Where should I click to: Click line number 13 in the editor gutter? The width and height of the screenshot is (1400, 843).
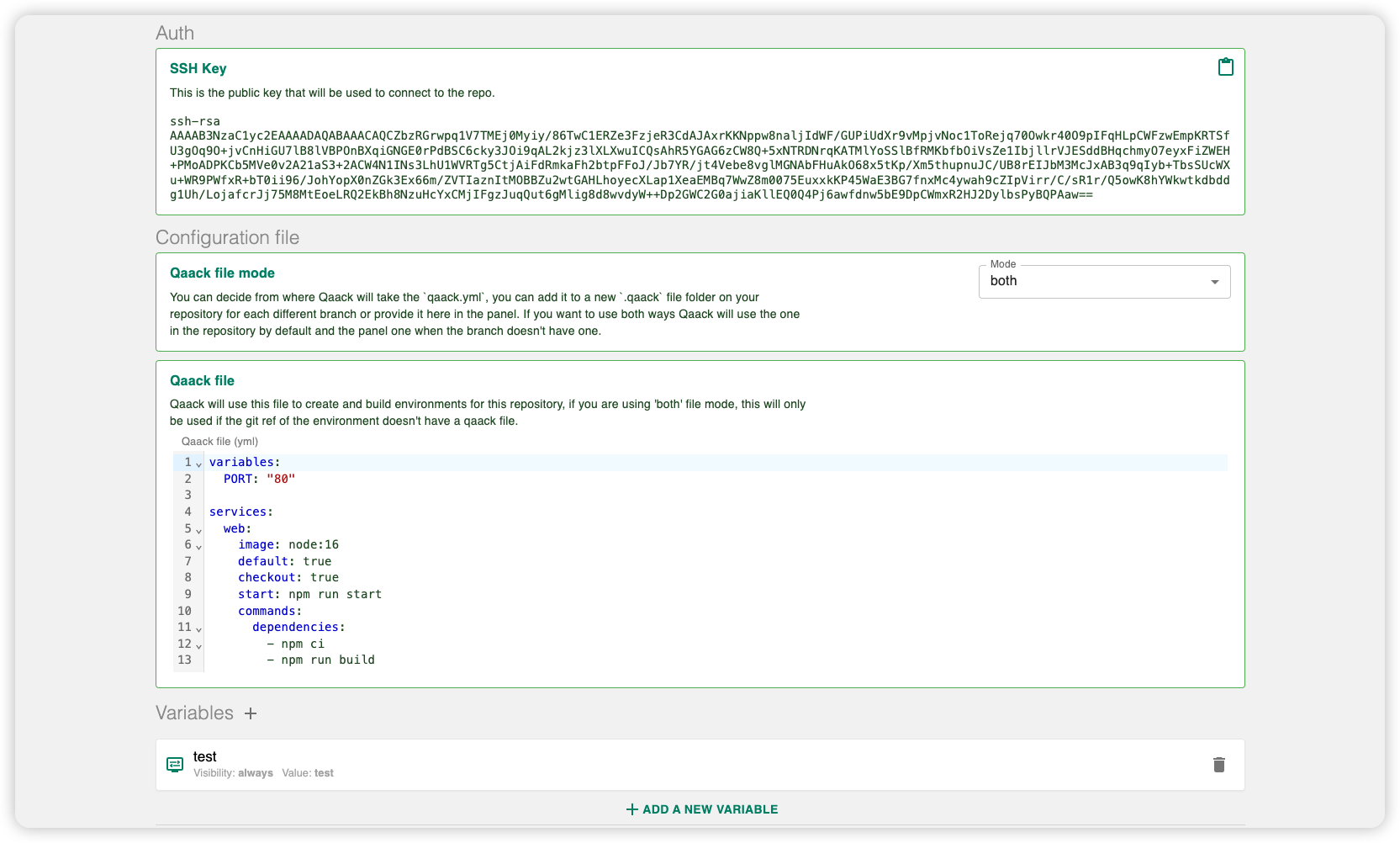[184, 660]
